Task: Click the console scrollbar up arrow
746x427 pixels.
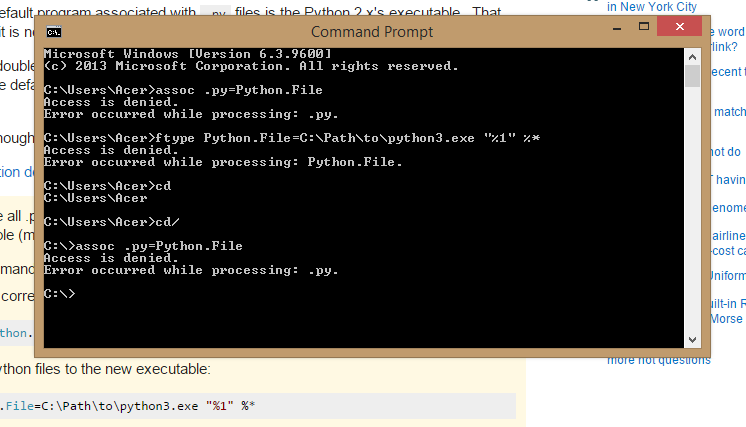Action: (692, 57)
